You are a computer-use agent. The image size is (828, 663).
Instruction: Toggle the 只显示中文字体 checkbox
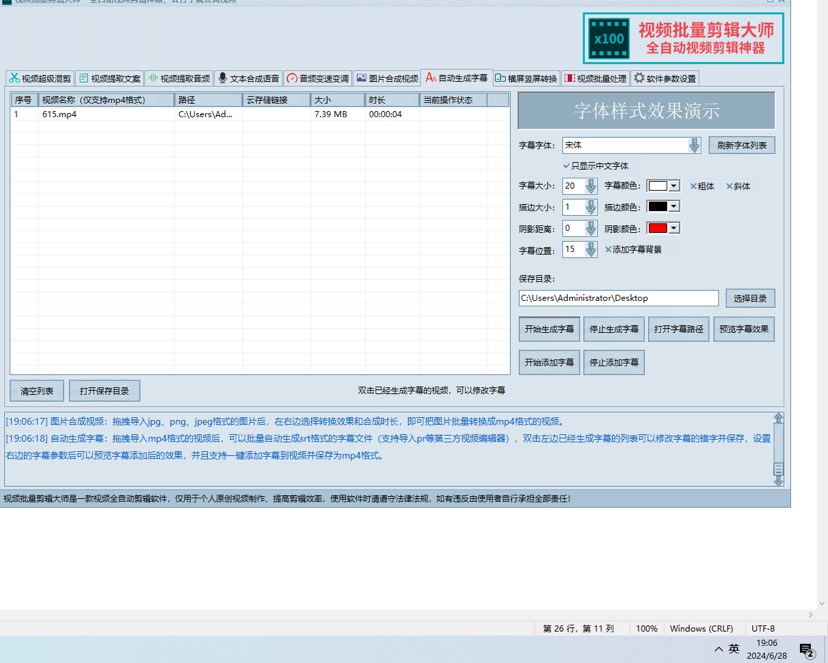[566, 166]
